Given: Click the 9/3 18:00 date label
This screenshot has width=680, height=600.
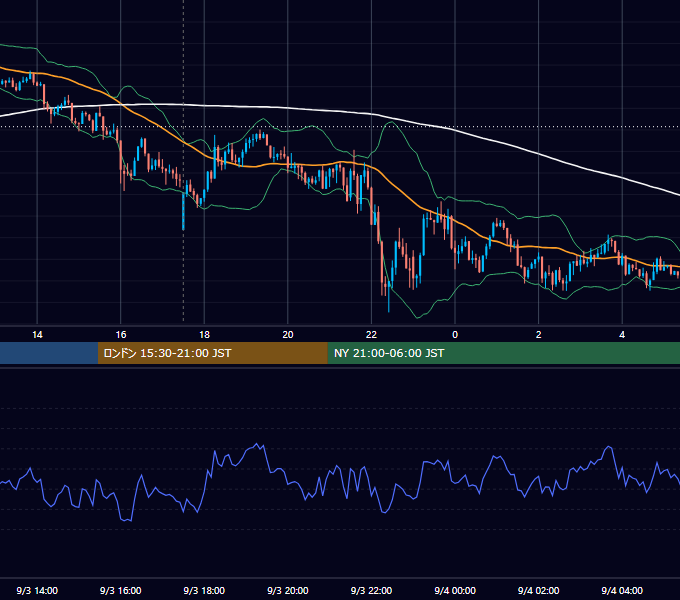Looking at the screenshot, I should [x=204, y=590].
